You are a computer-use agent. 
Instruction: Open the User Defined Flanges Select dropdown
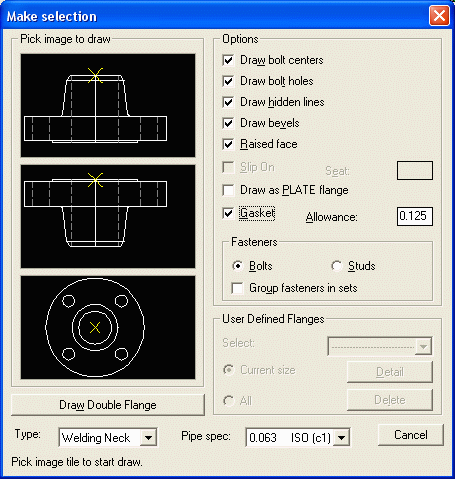tap(380, 346)
